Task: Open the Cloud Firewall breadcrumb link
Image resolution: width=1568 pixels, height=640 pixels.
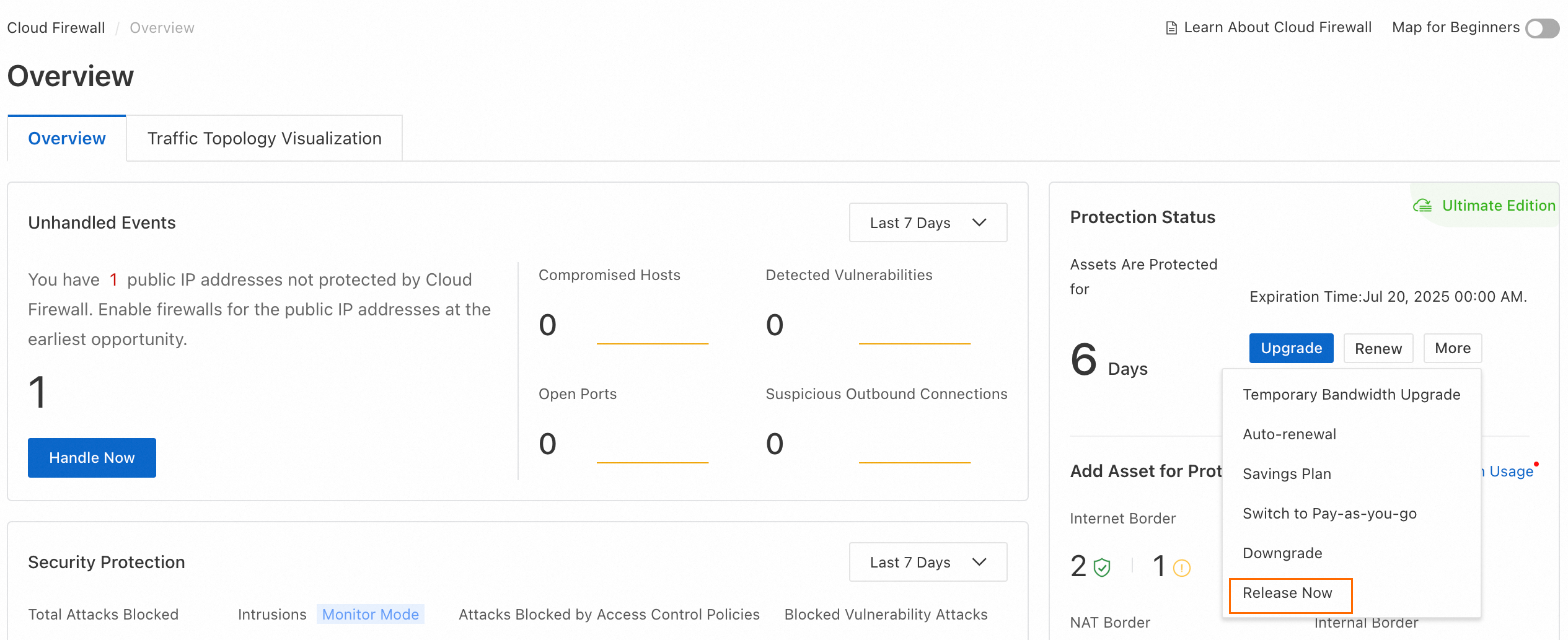Action: point(56,28)
